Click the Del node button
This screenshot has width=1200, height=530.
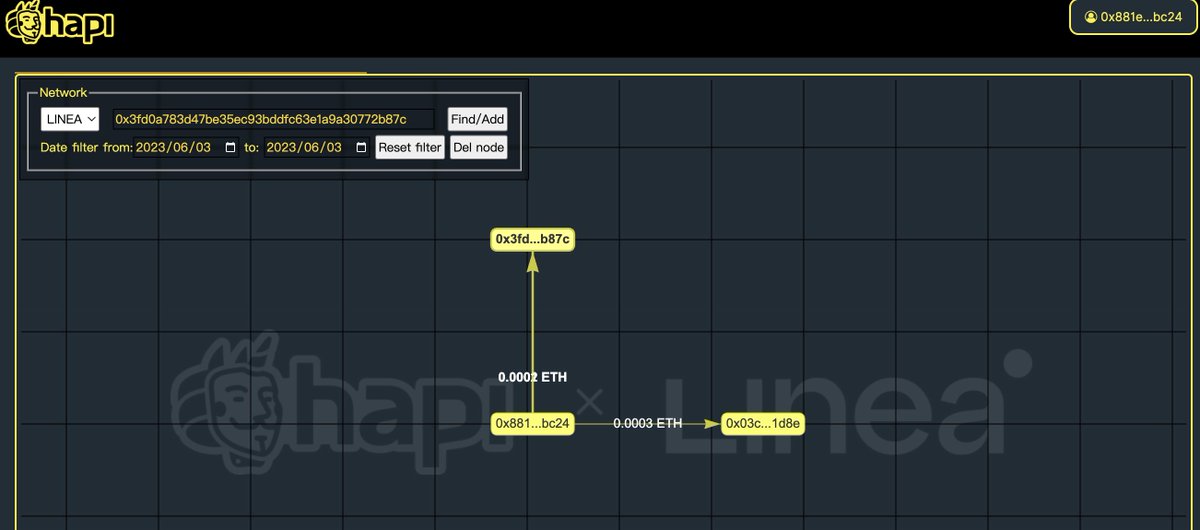tap(478, 147)
